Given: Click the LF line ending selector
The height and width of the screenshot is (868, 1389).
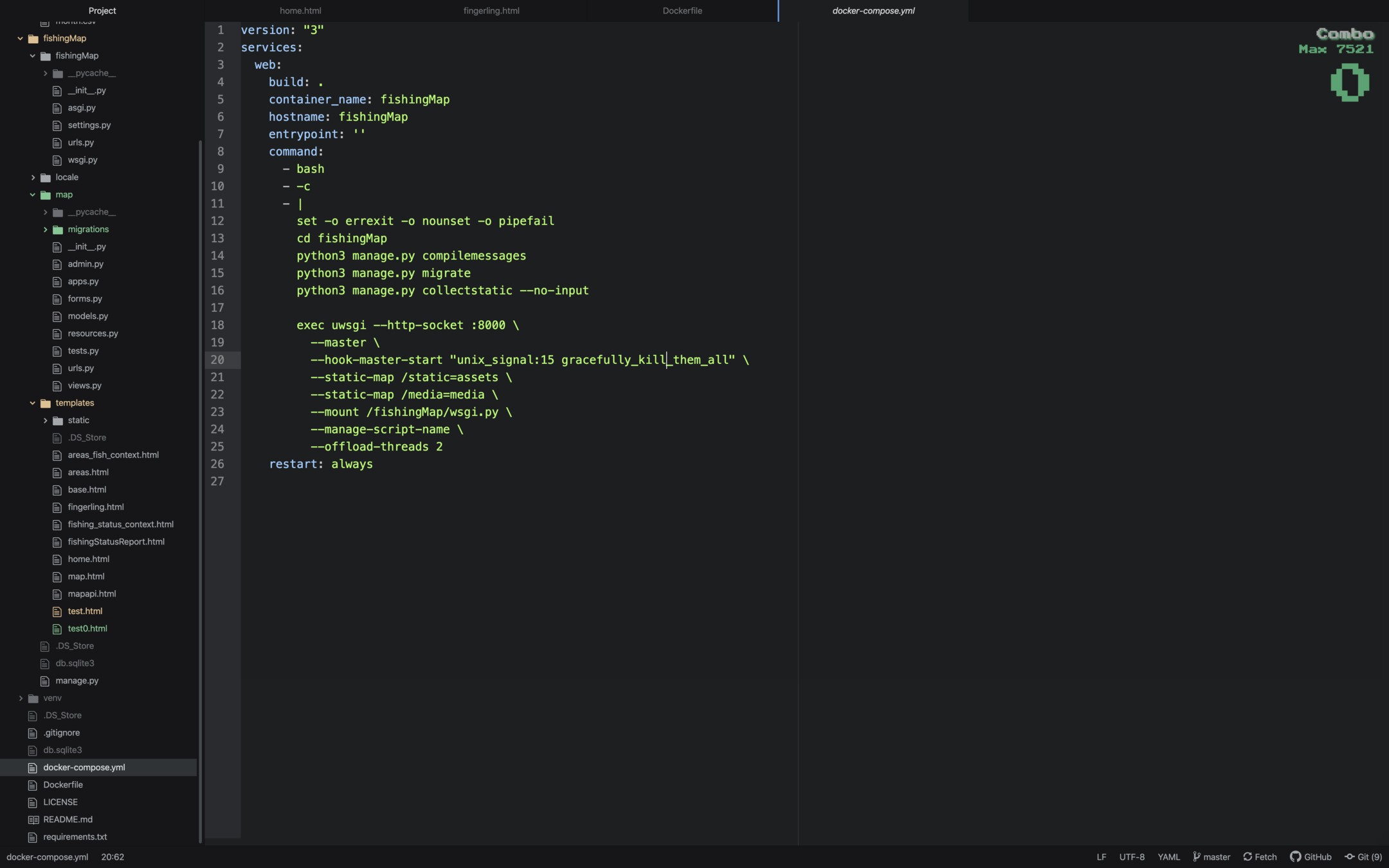Looking at the screenshot, I should [1101, 856].
